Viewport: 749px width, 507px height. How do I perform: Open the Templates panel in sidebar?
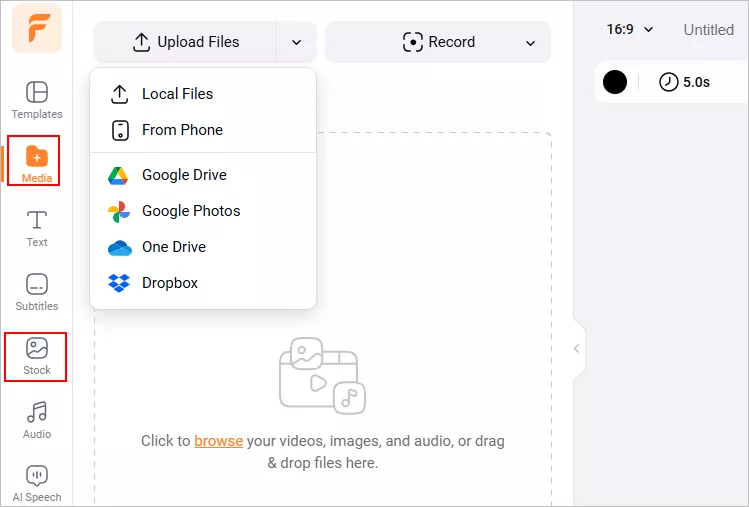(37, 100)
